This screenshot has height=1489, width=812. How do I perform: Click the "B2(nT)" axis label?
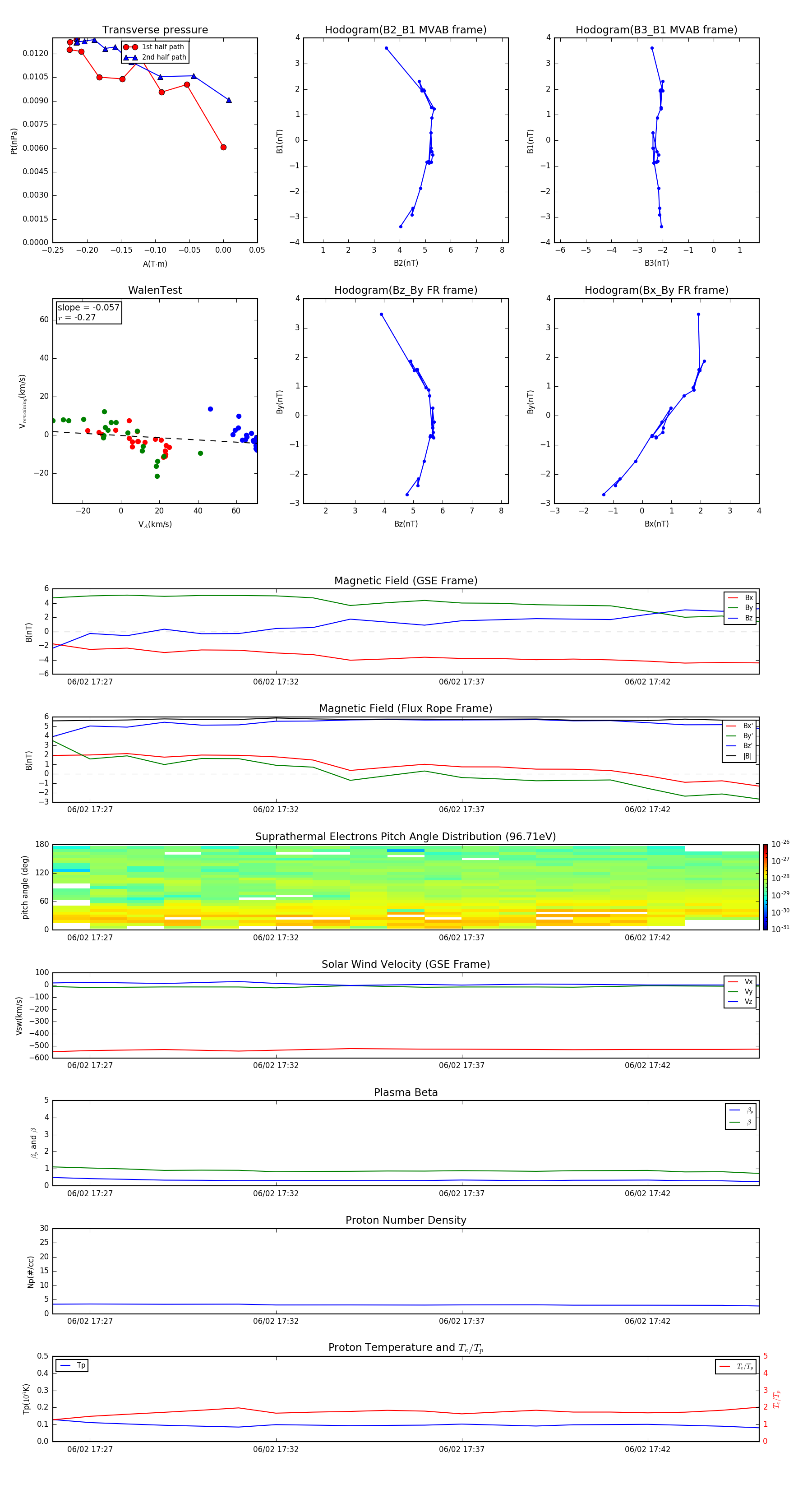[406, 263]
